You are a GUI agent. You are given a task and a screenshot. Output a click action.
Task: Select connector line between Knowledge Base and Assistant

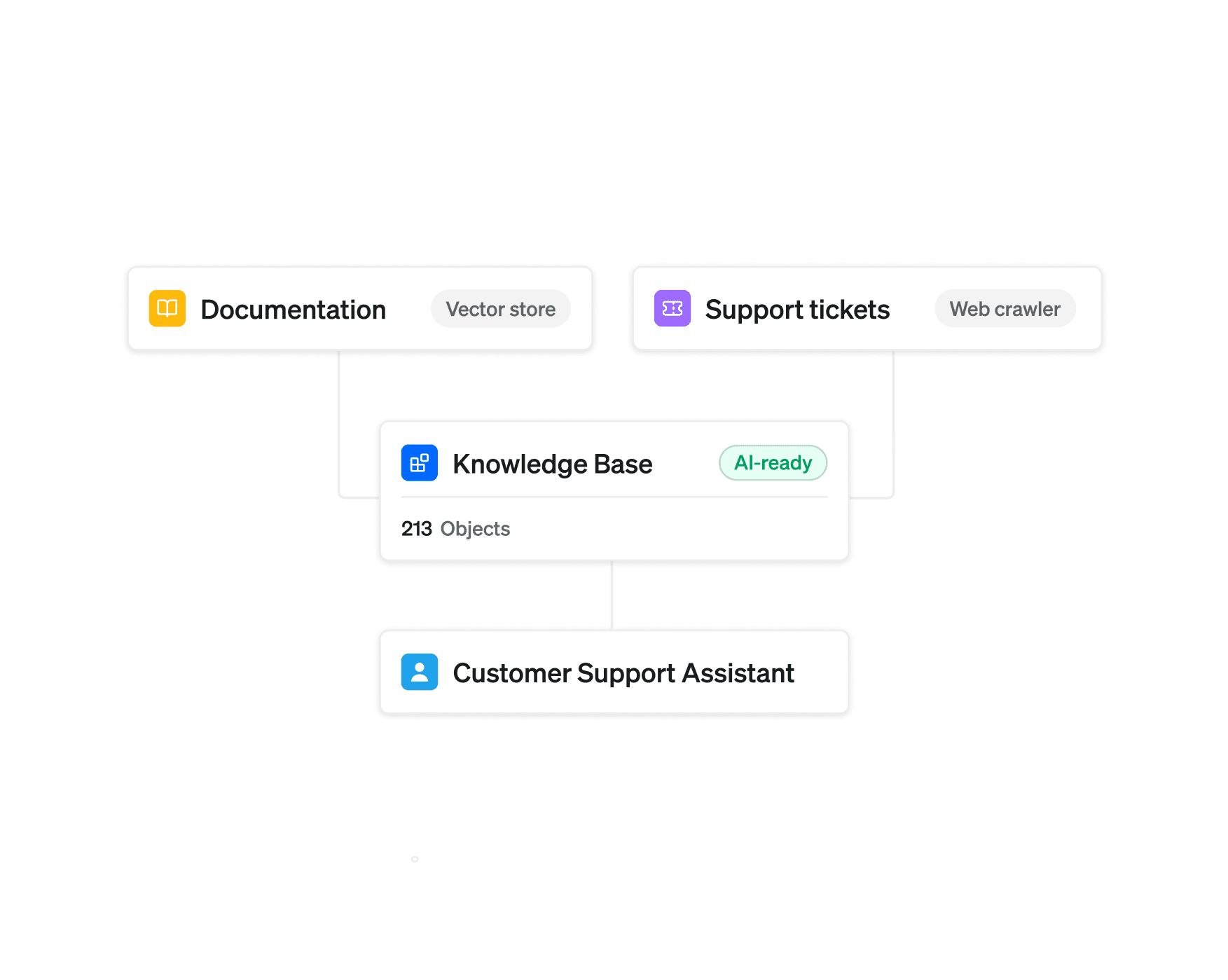point(612,595)
